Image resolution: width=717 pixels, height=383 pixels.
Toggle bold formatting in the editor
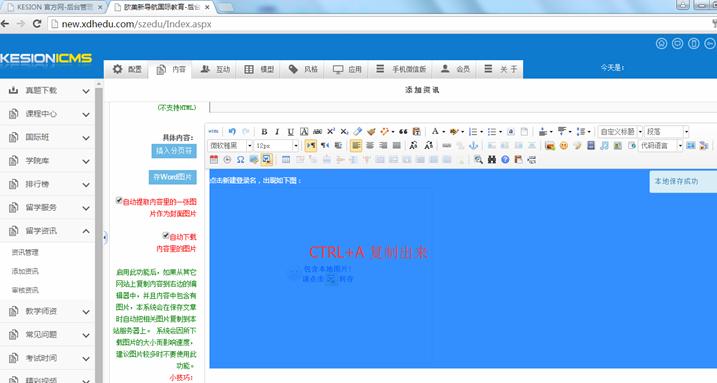tap(264, 132)
